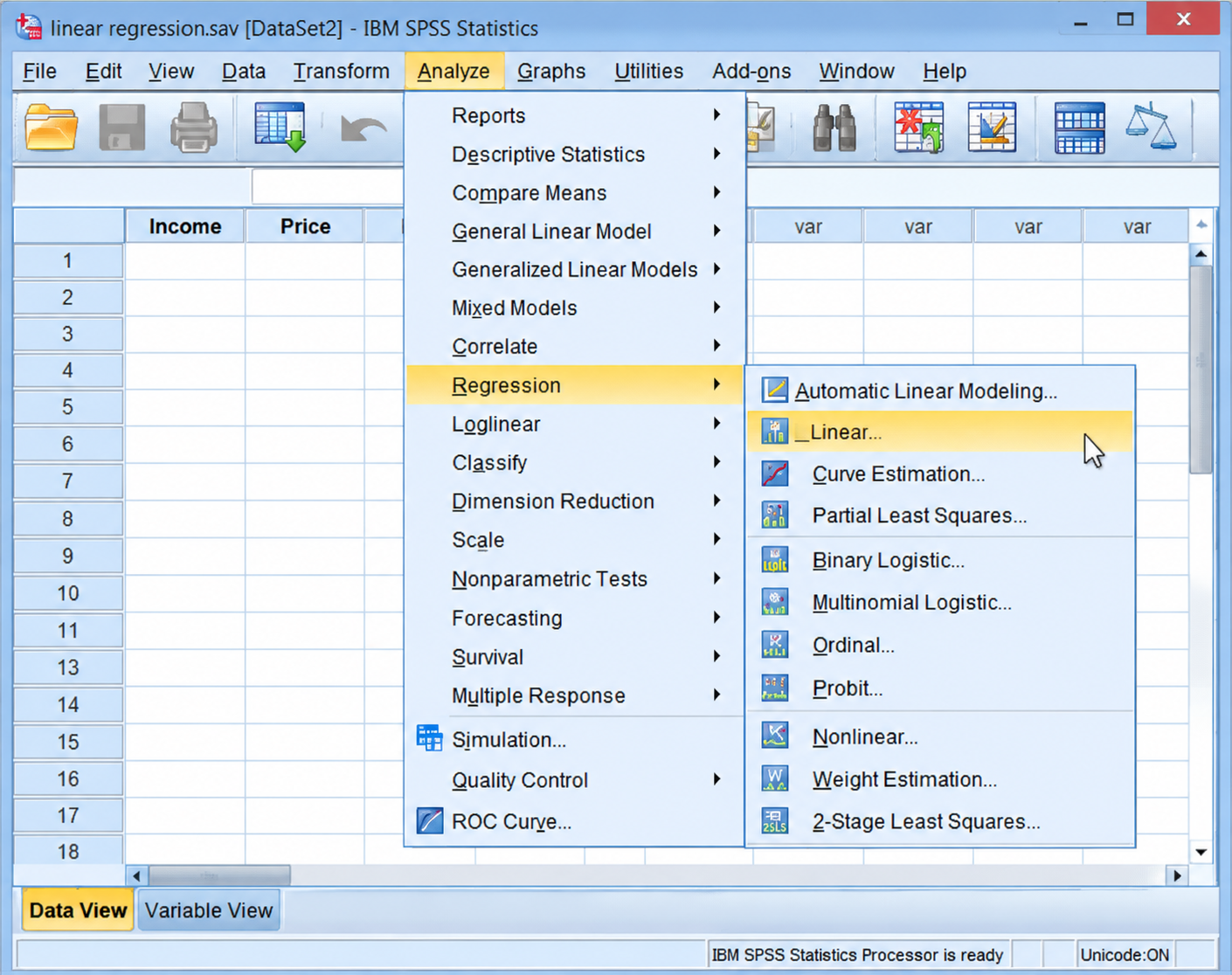Click the horizontal scrollbar right arrow
The image size is (1232, 975).
1177,875
